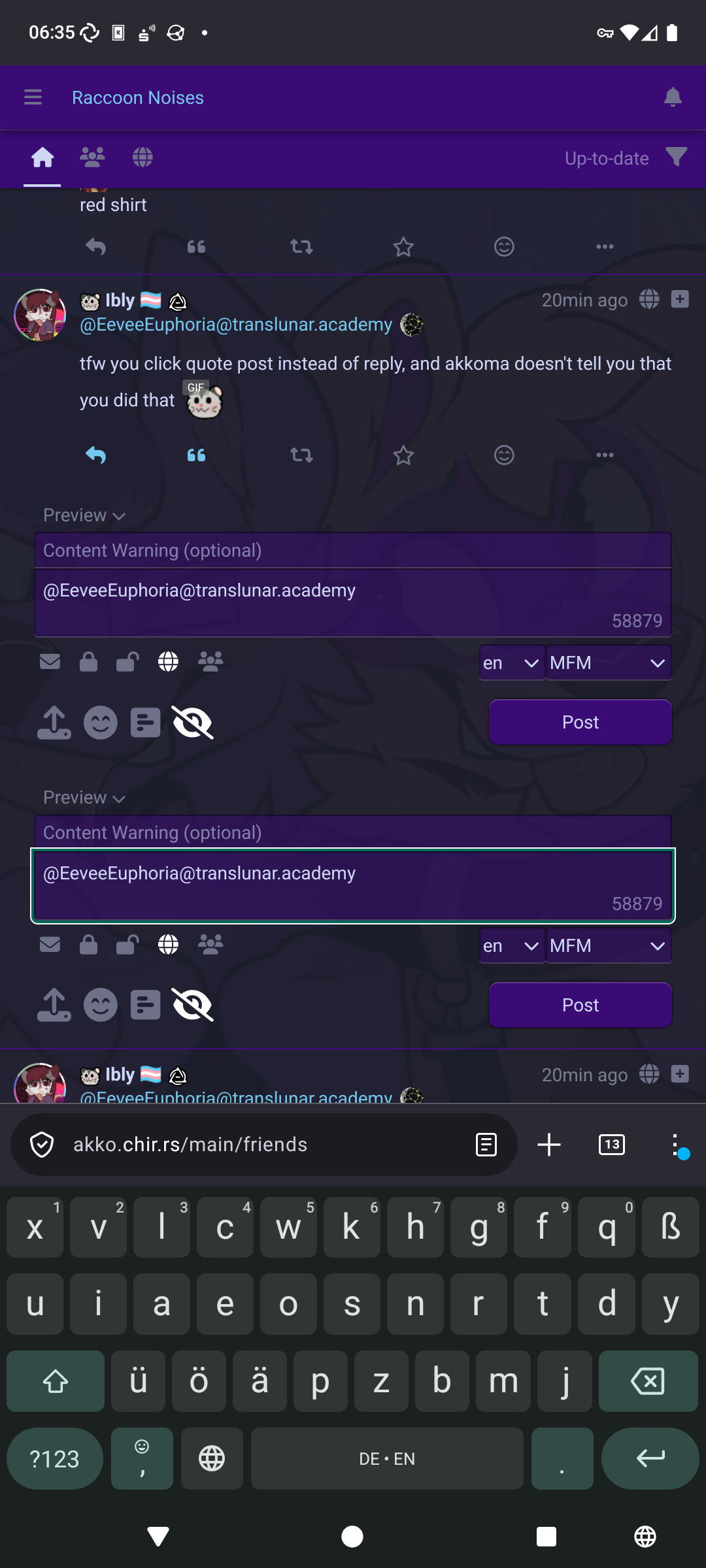The width and height of the screenshot is (706, 1568).
Task: Set second reply visibility to direct message
Action: pos(50,945)
